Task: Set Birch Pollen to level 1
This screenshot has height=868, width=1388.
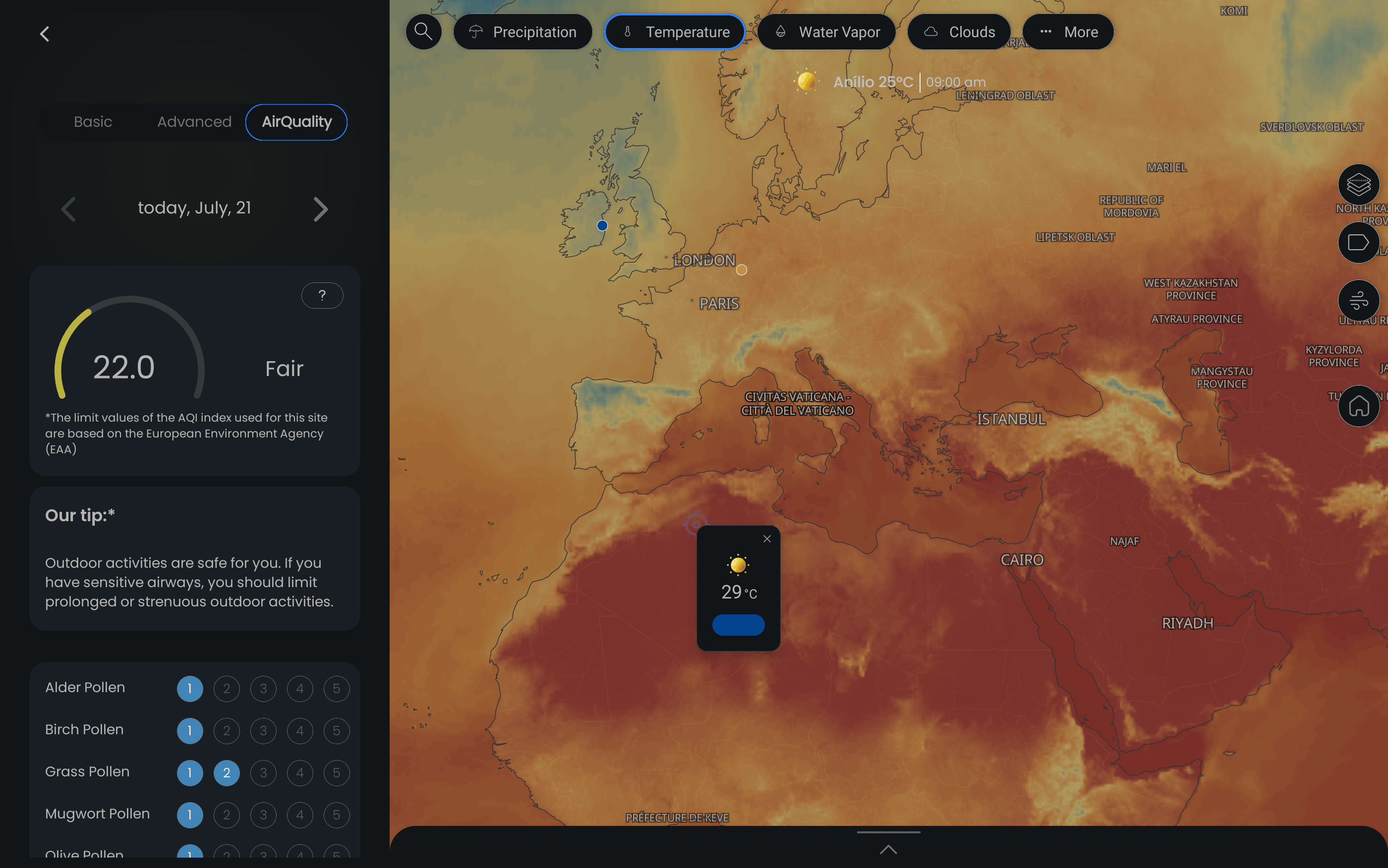Action: pyautogui.click(x=190, y=731)
